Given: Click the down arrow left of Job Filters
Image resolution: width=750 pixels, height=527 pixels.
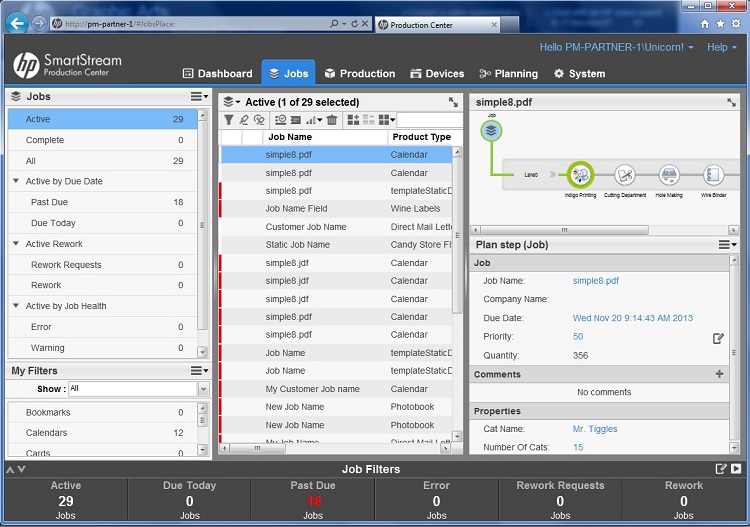Looking at the screenshot, I should 22,470.
